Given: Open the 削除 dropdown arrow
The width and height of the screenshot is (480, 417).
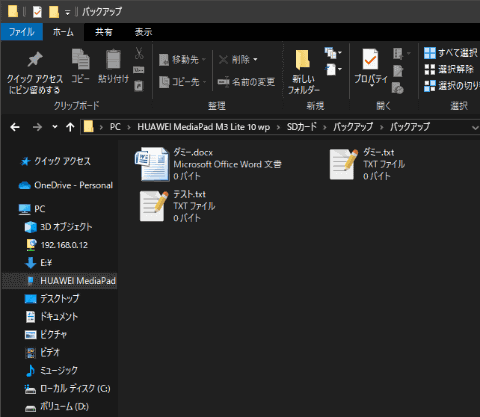Looking at the screenshot, I should point(255,60).
